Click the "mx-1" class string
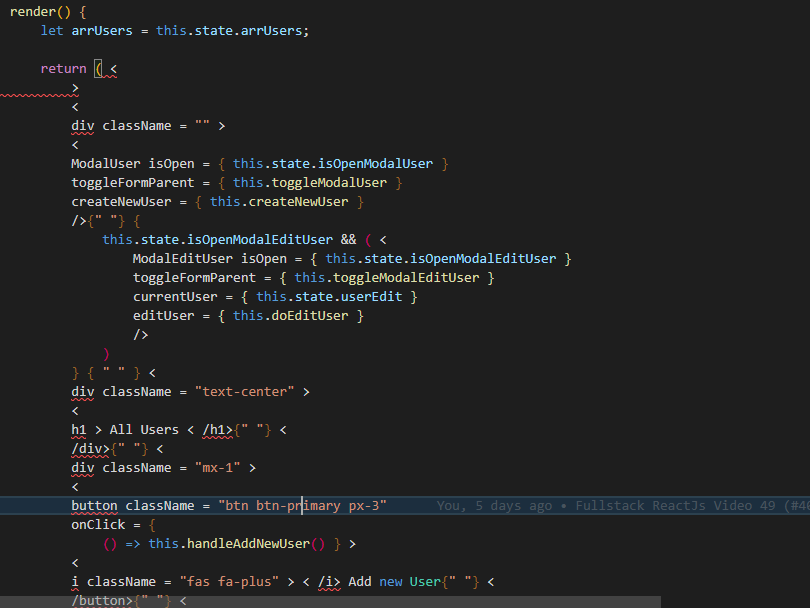810x608 pixels. pyautogui.click(x=217, y=467)
